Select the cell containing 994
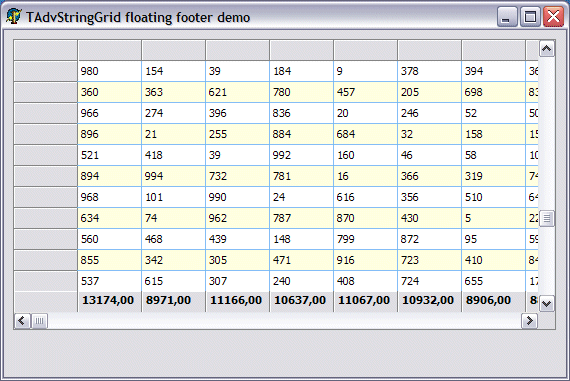570x381 pixels. pyautogui.click(x=173, y=177)
